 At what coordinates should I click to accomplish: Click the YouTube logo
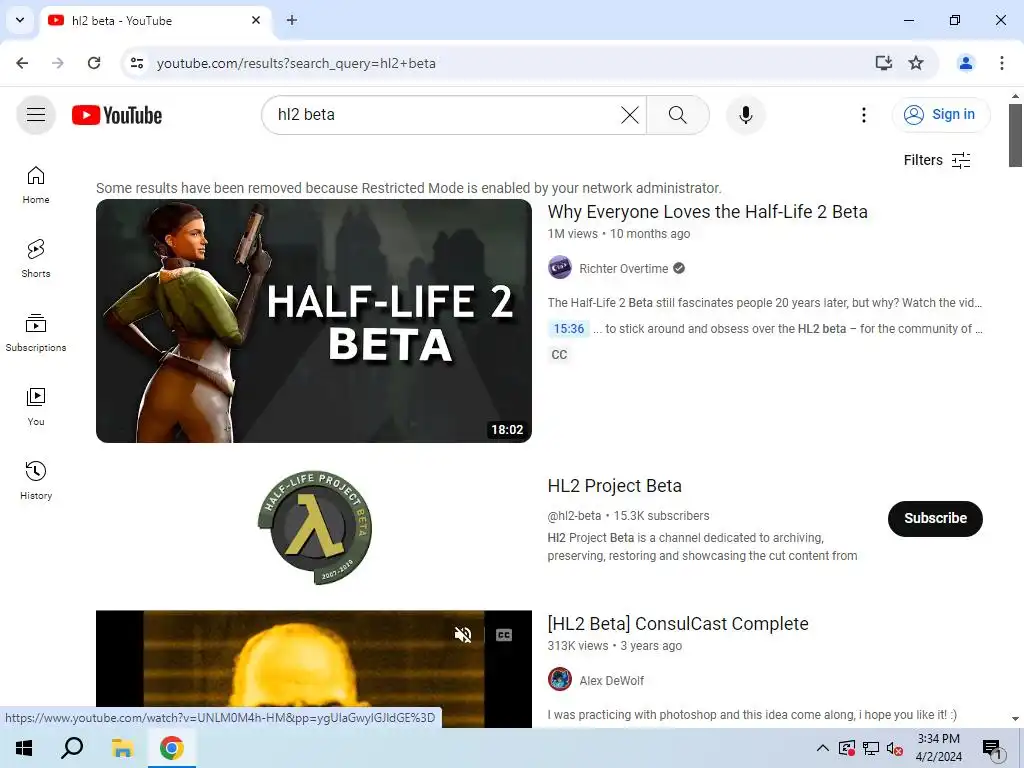tap(117, 115)
